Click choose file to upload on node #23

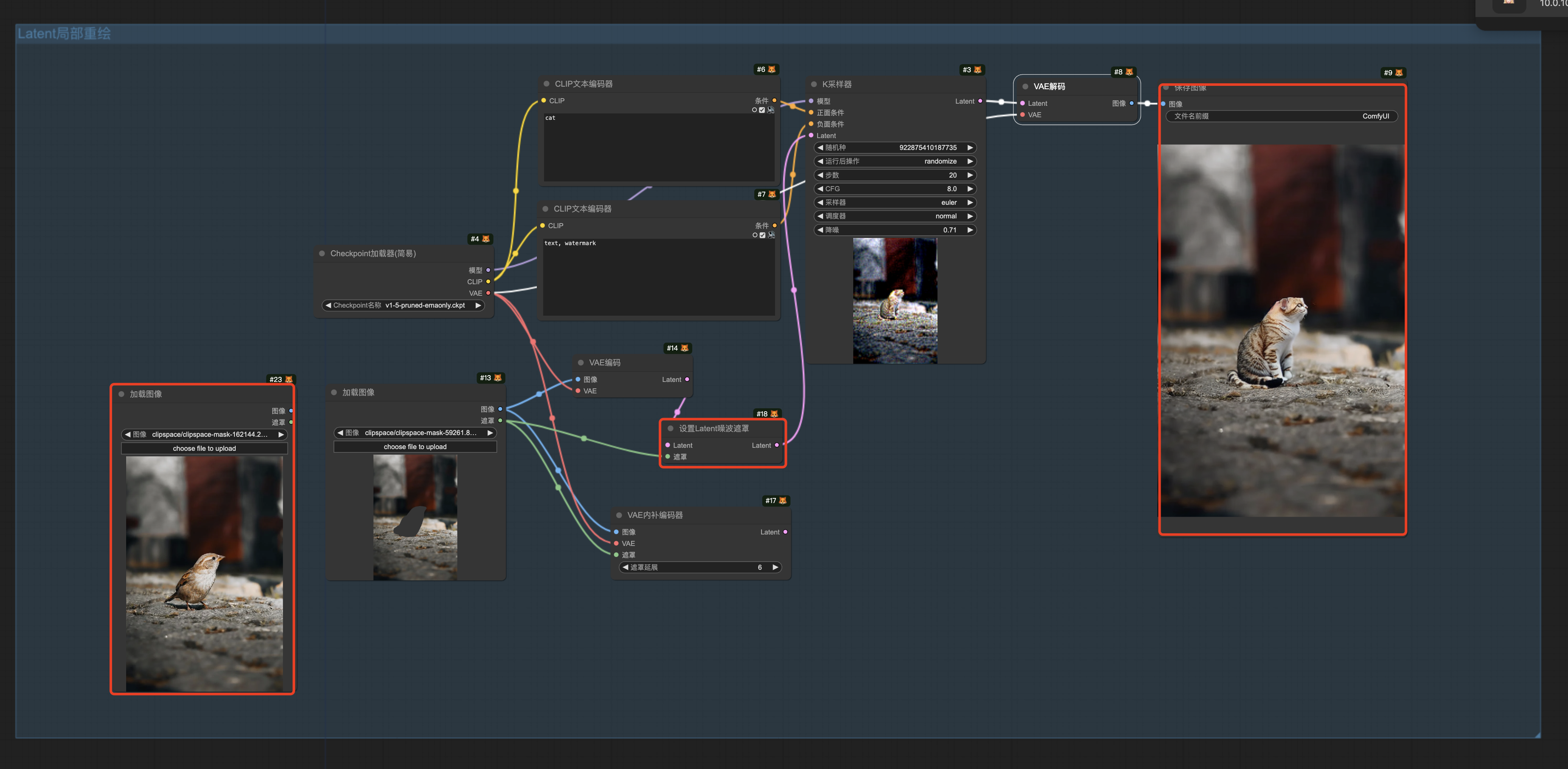pyautogui.click(x=204, y=449)
